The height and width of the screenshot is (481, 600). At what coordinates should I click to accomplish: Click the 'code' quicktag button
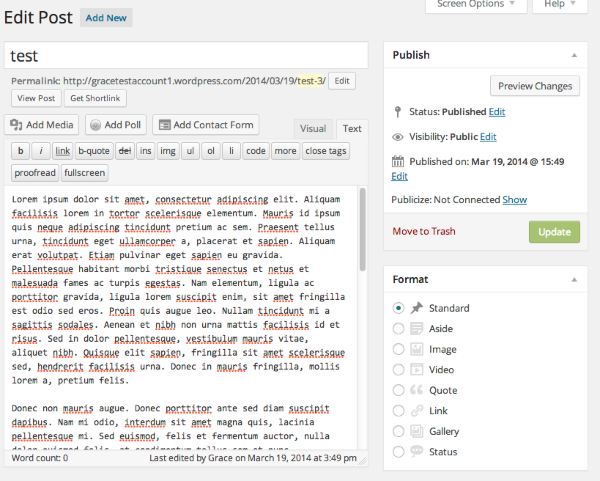[x=255, y=151]
